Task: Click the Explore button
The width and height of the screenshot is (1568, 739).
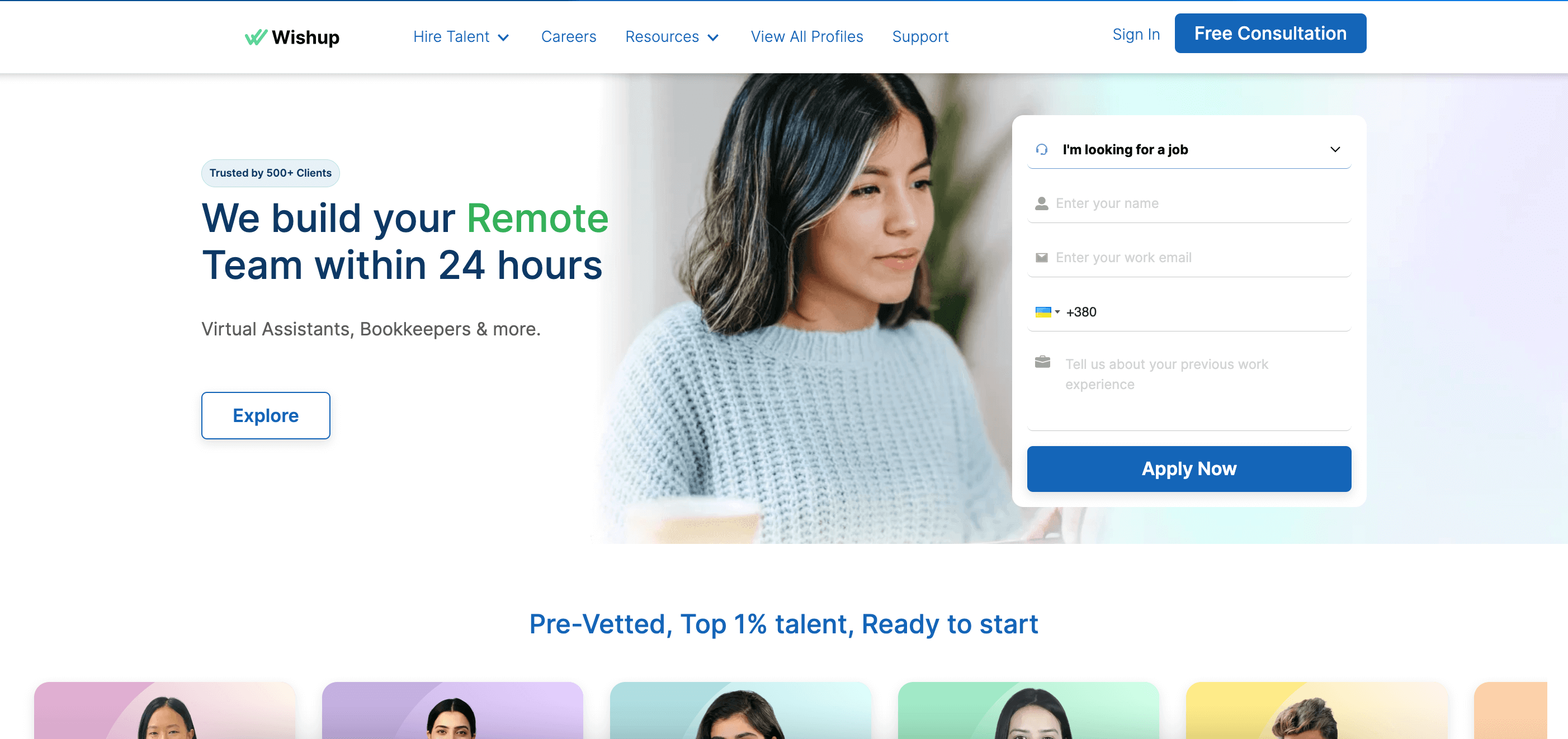Action: [265, 415]
